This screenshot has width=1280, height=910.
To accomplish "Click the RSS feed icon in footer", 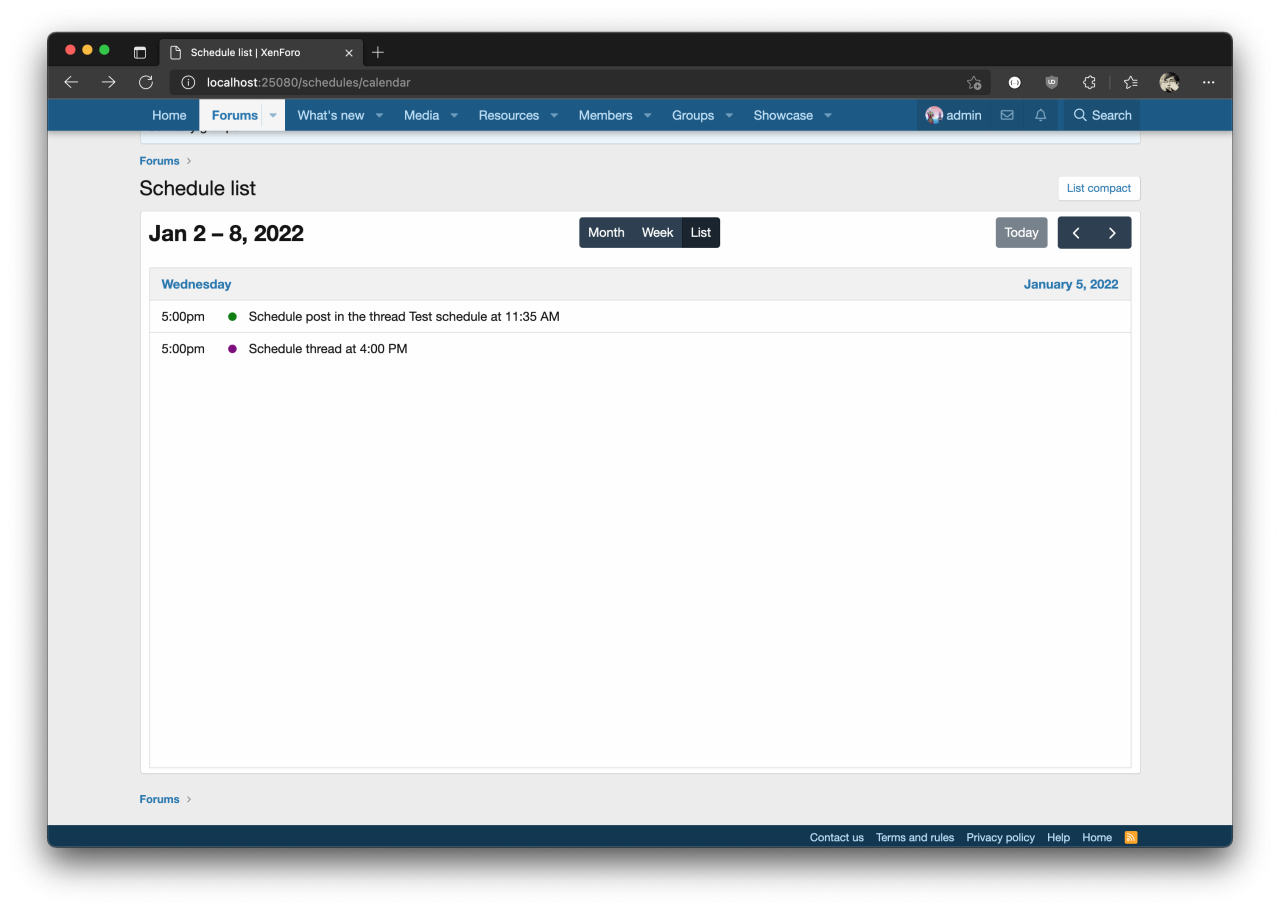I will point(1131,838).
